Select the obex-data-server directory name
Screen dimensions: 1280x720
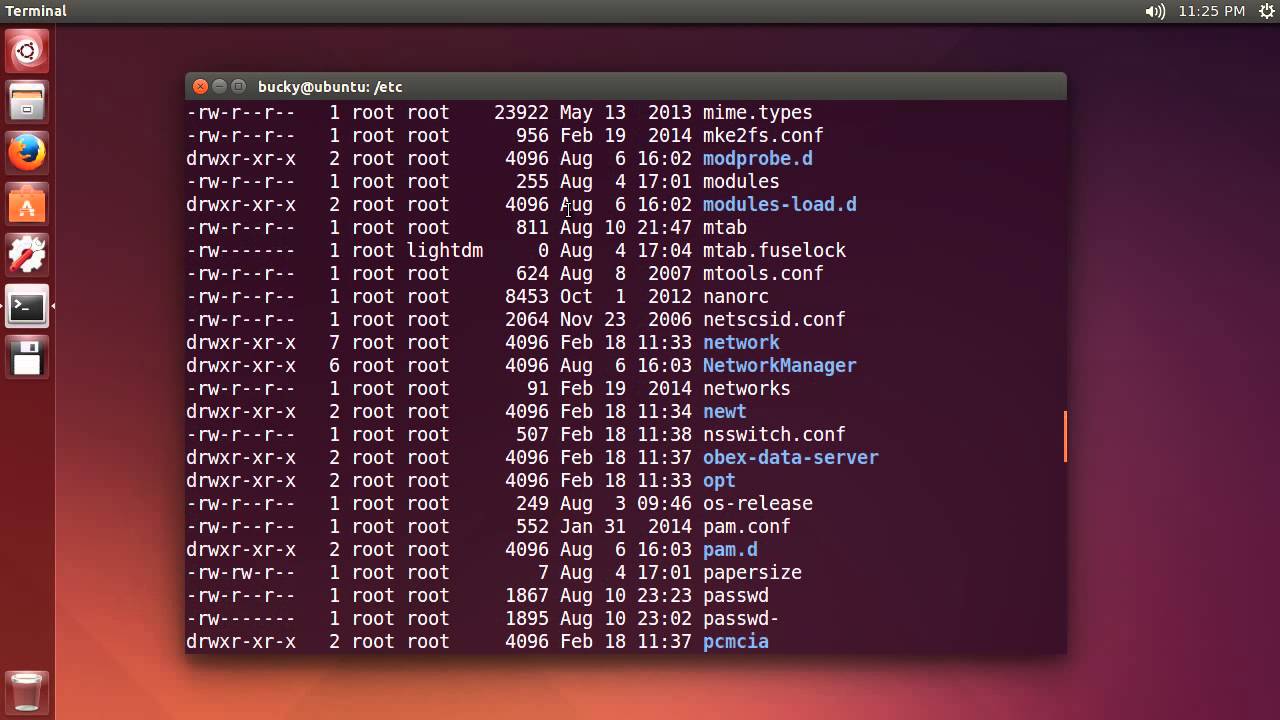tap(790, 457)
